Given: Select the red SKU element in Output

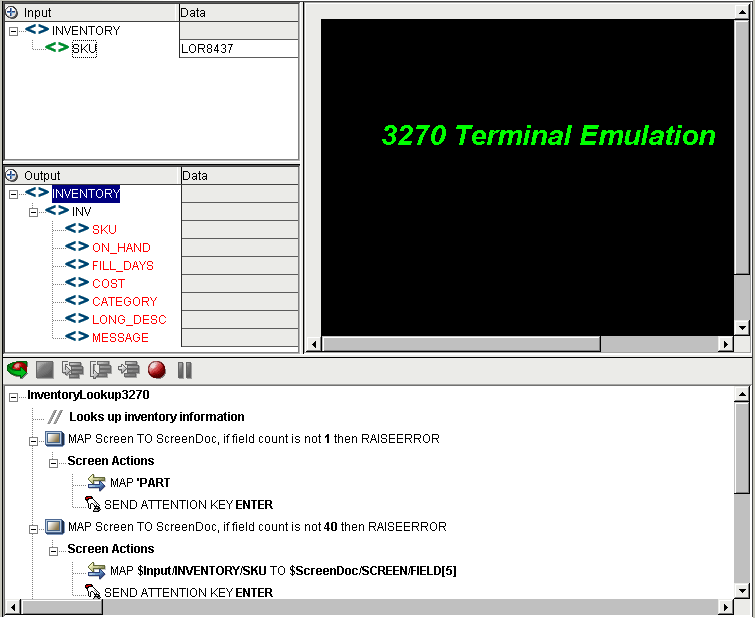Looking at the screenshot, I should point(104,230).
